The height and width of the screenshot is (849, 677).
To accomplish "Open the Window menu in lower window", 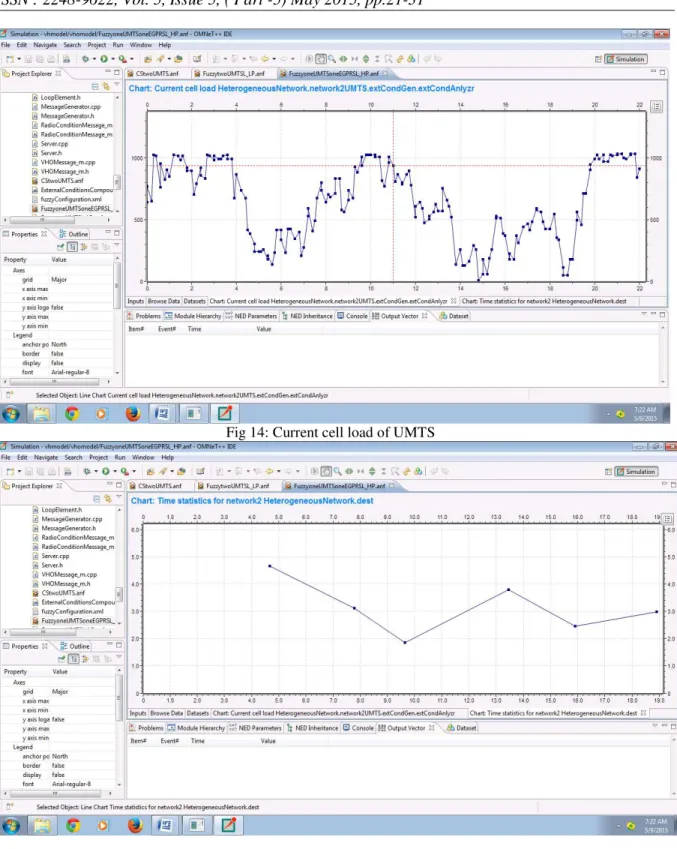I will (143, 458).
